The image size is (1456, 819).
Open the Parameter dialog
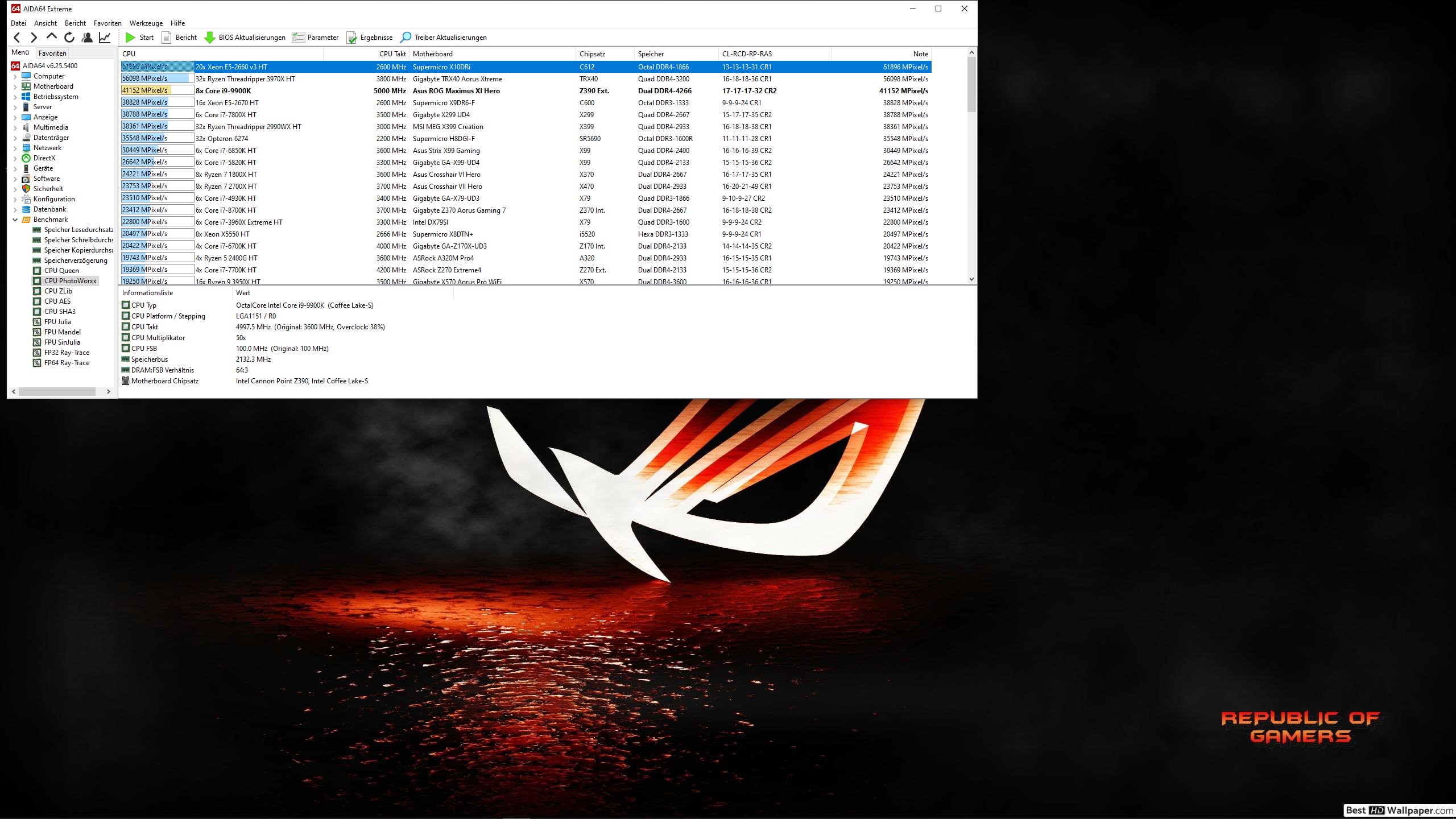pyautogui.click(x=316, y=37)
